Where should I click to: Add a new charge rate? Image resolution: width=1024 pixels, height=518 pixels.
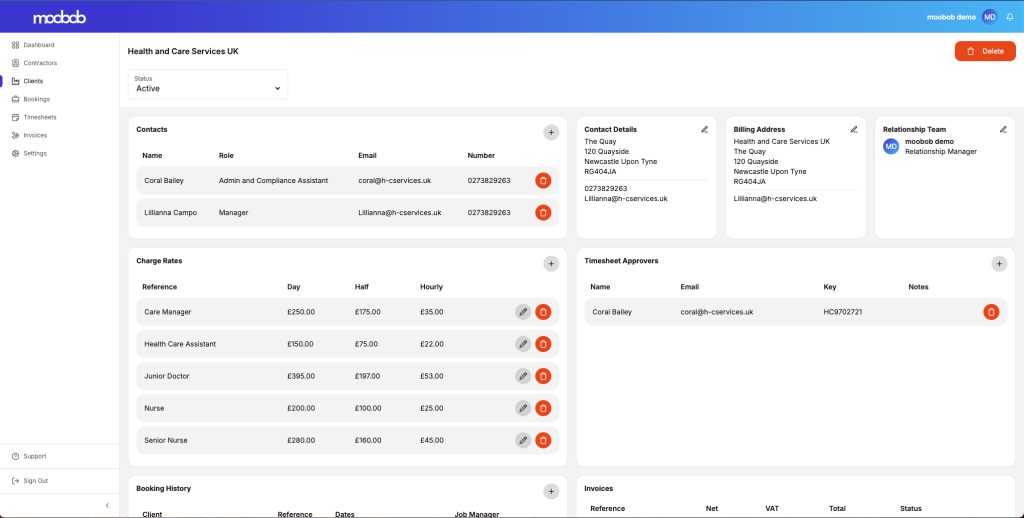tap(551, 264)
